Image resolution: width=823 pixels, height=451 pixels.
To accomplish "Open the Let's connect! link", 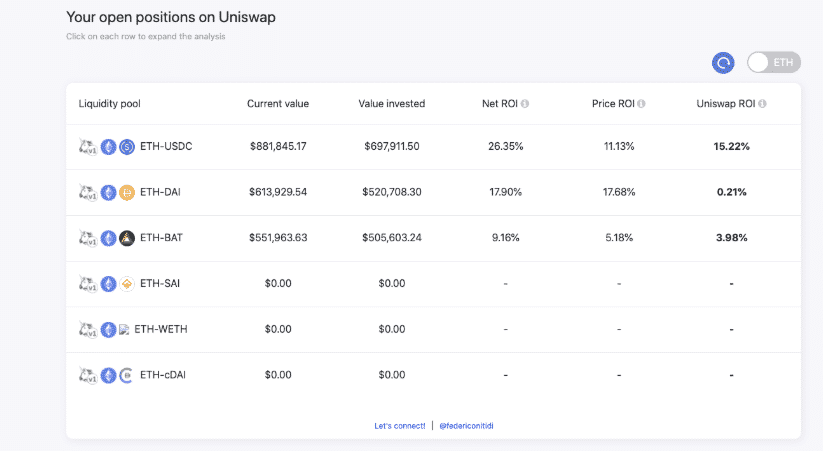I will click(399, 426).
